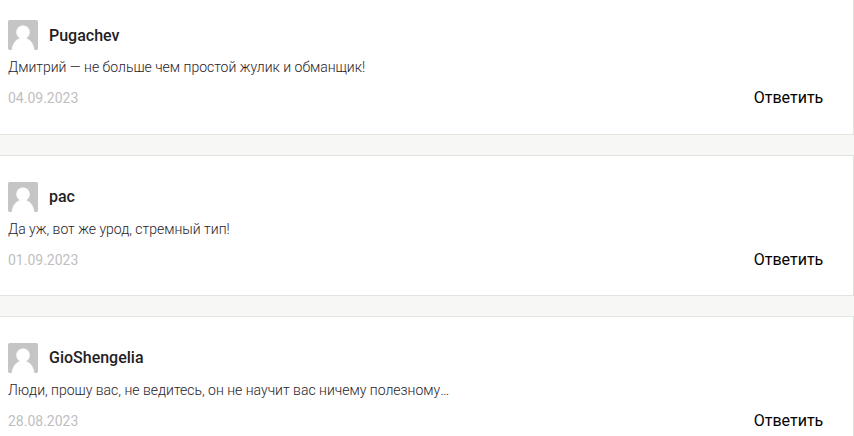Click the date 04.09.2023
The width and height of the screenshot is (854, 436).
click(43, 98)
